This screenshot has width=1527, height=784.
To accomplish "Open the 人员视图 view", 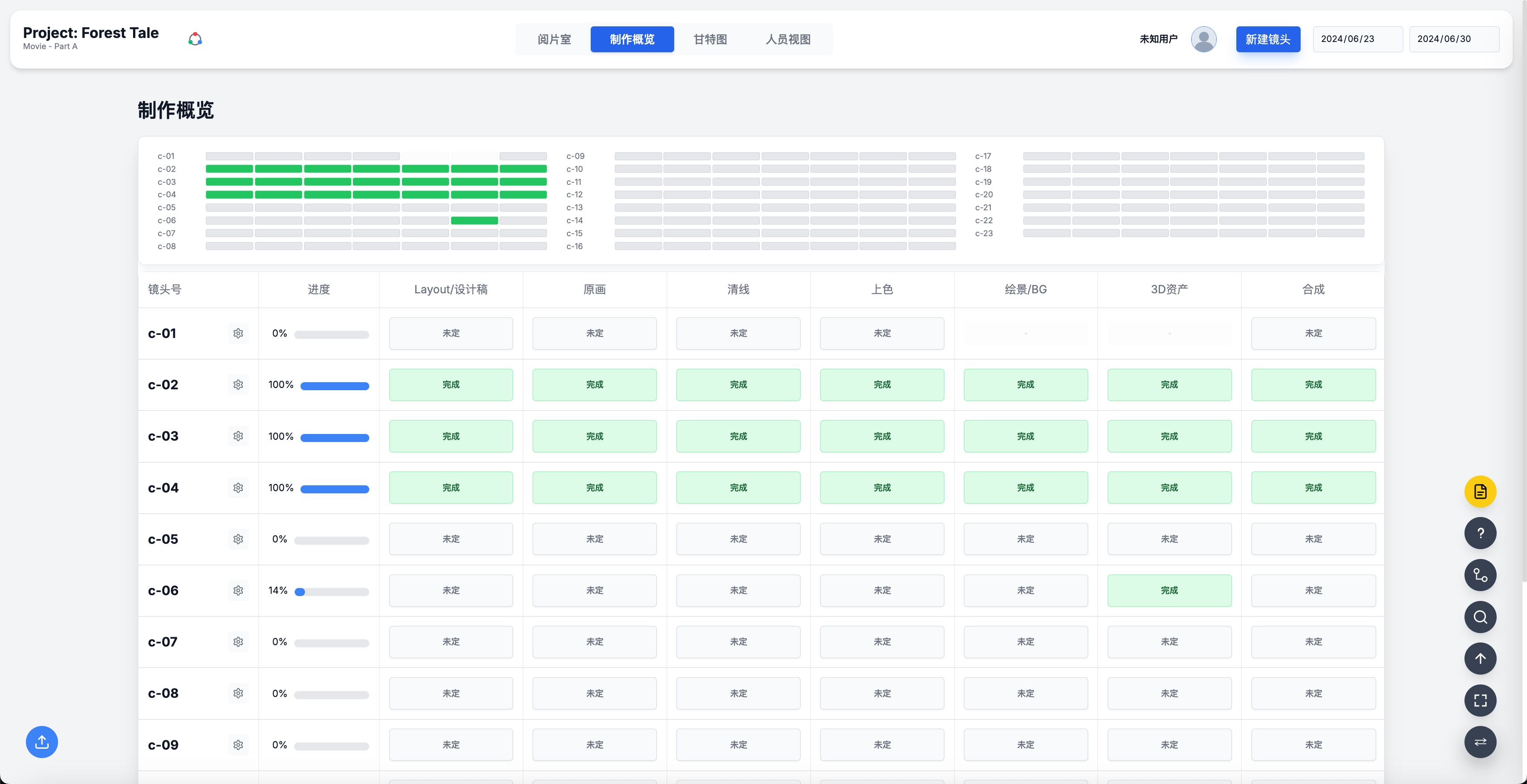I will point(787,39).
